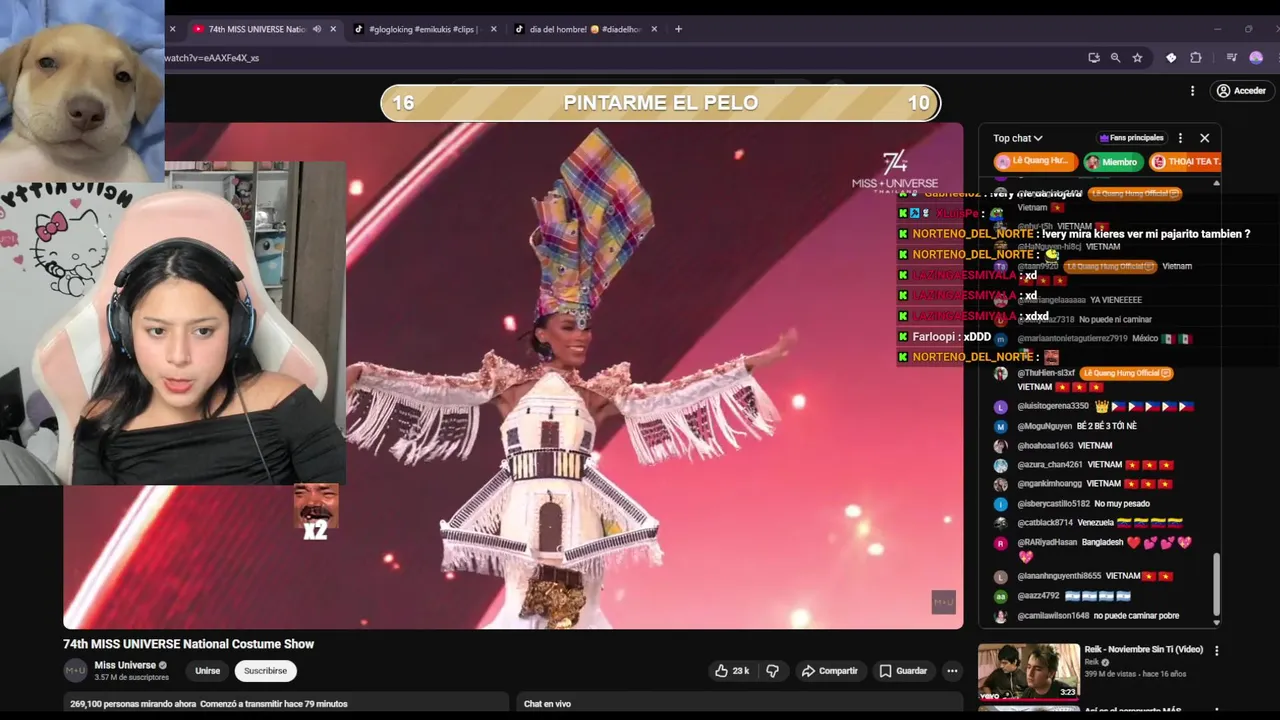This screenshot has width=1280, height=720.
Task: Click the chat scrollbar thumb
Action: 1216,583
